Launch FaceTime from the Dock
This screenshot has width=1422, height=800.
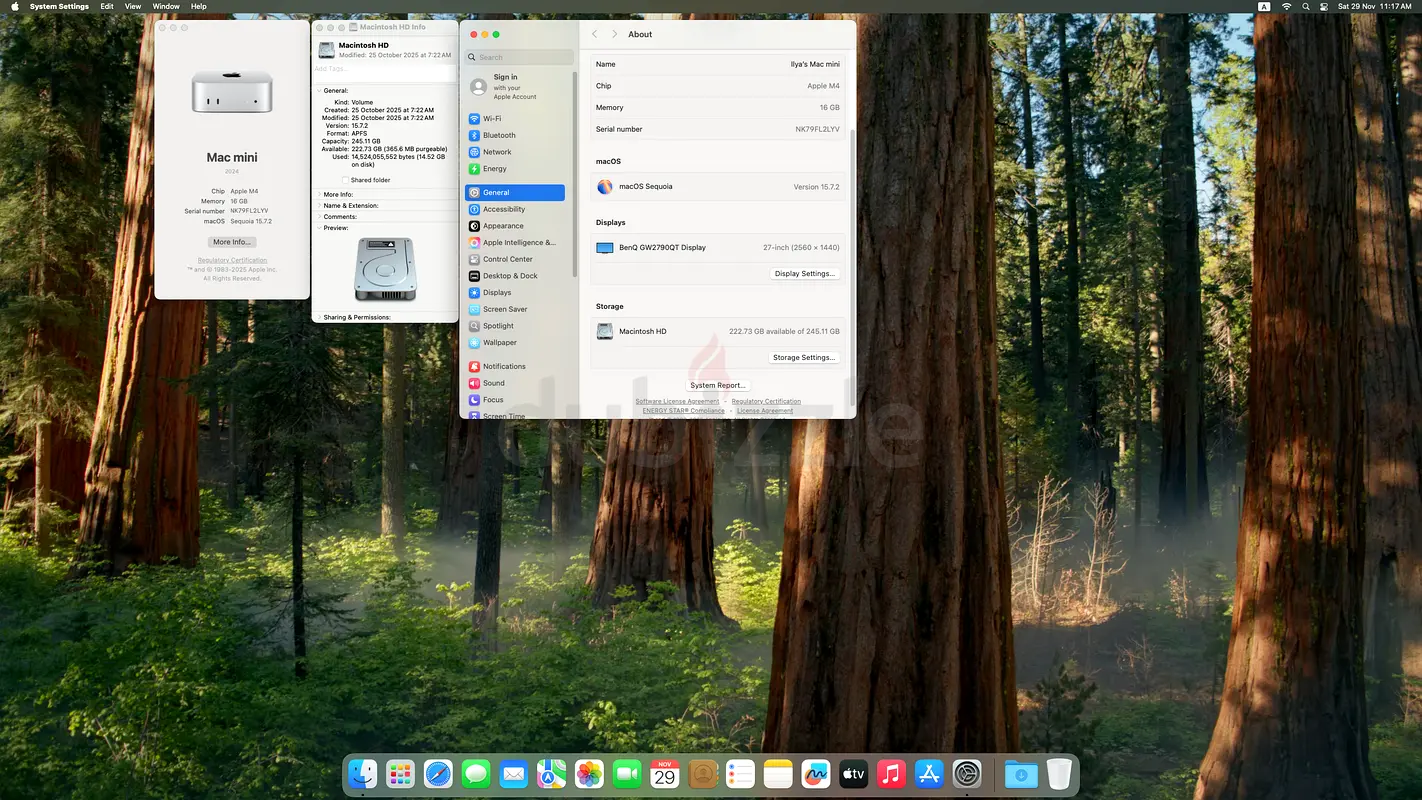pos(627,774)
